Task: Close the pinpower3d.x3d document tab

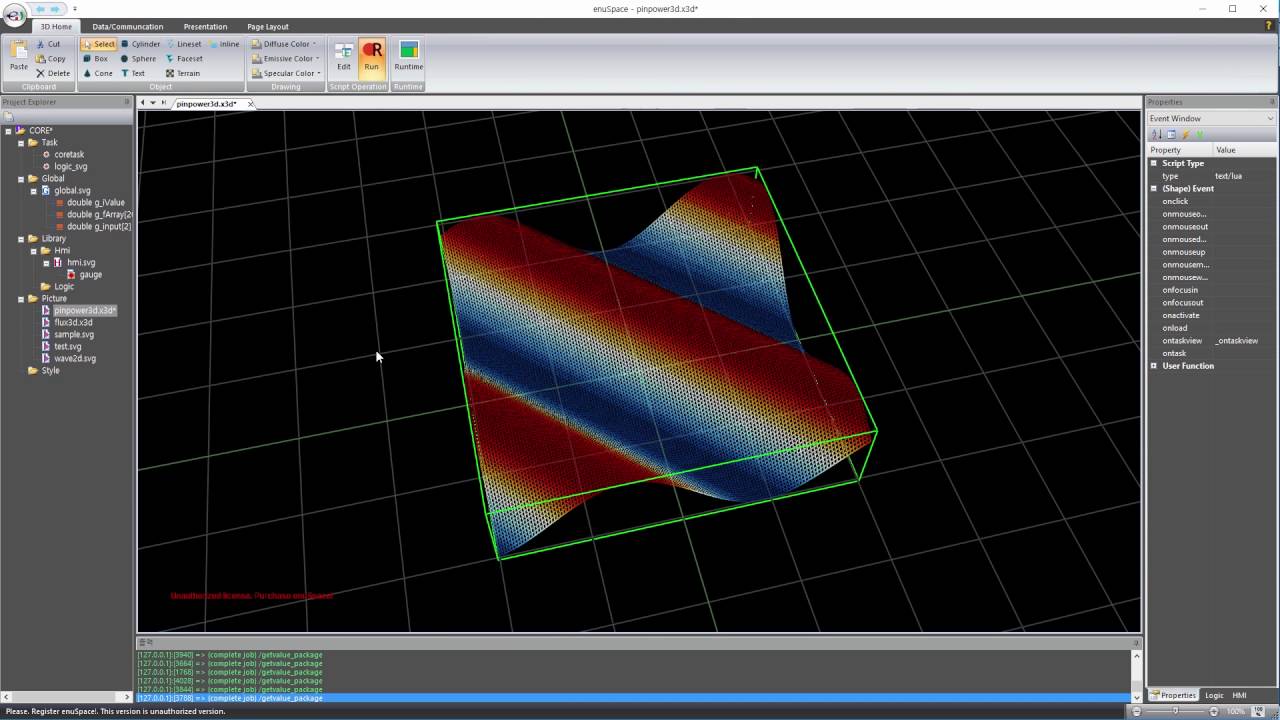Action: coord(250,103)
